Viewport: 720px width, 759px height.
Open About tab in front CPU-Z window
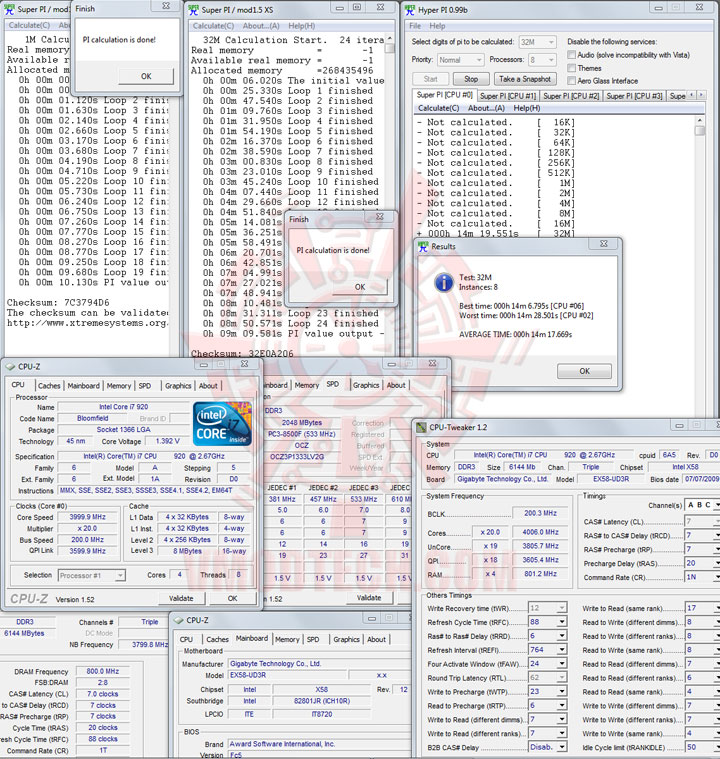coord(208,386)
